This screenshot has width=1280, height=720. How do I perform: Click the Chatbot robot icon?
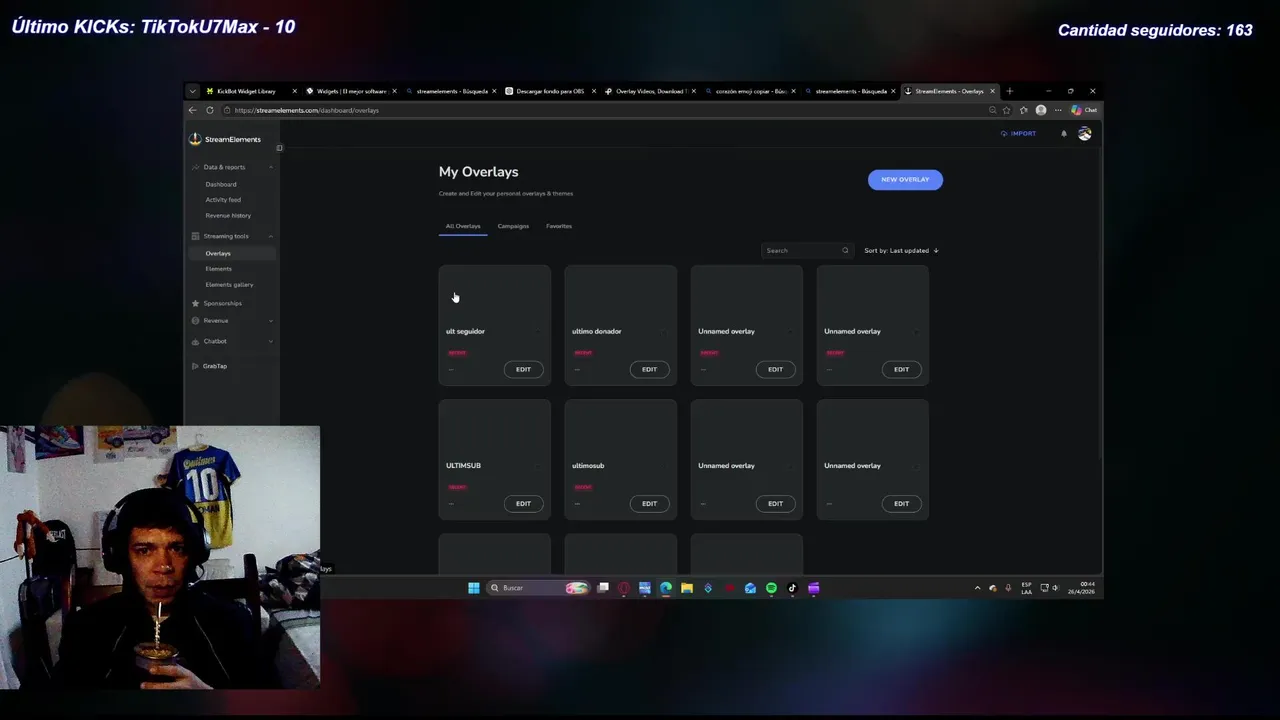195,341
